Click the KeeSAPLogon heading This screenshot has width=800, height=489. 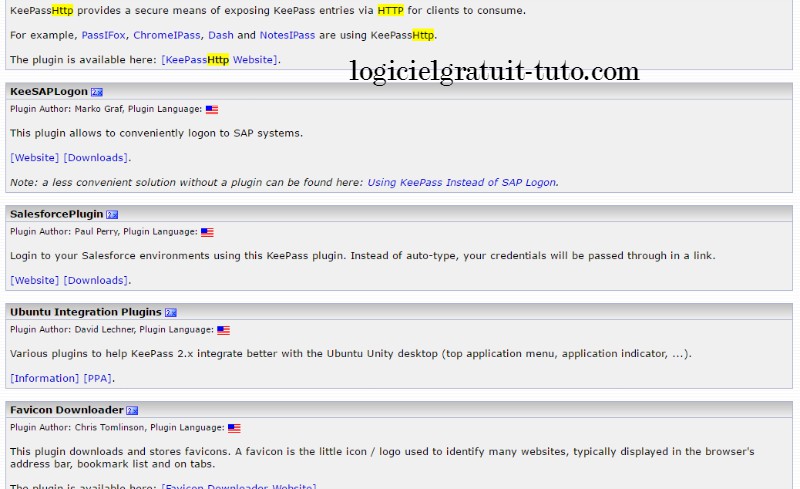49,91
